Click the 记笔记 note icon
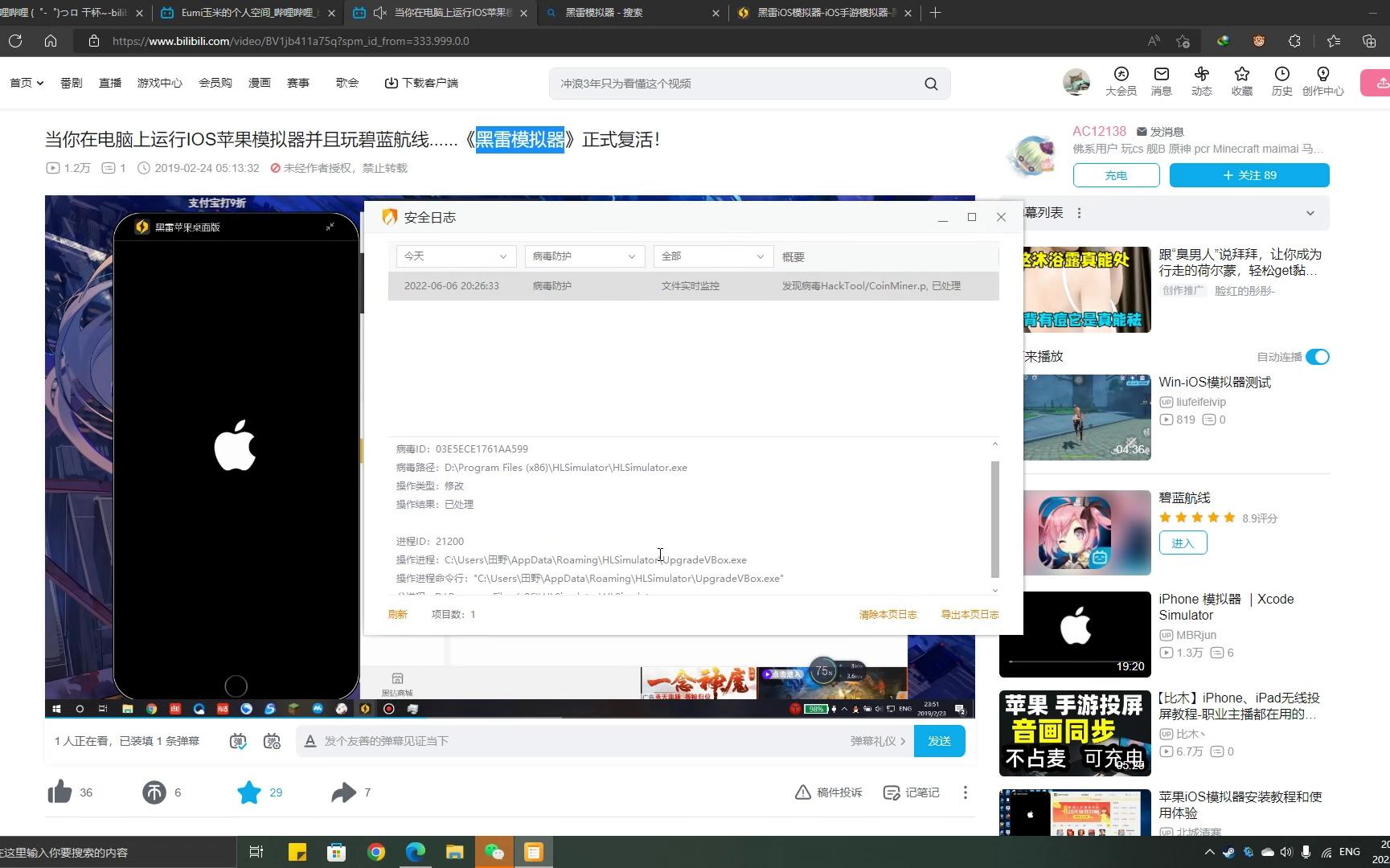 tap(891, 792)
